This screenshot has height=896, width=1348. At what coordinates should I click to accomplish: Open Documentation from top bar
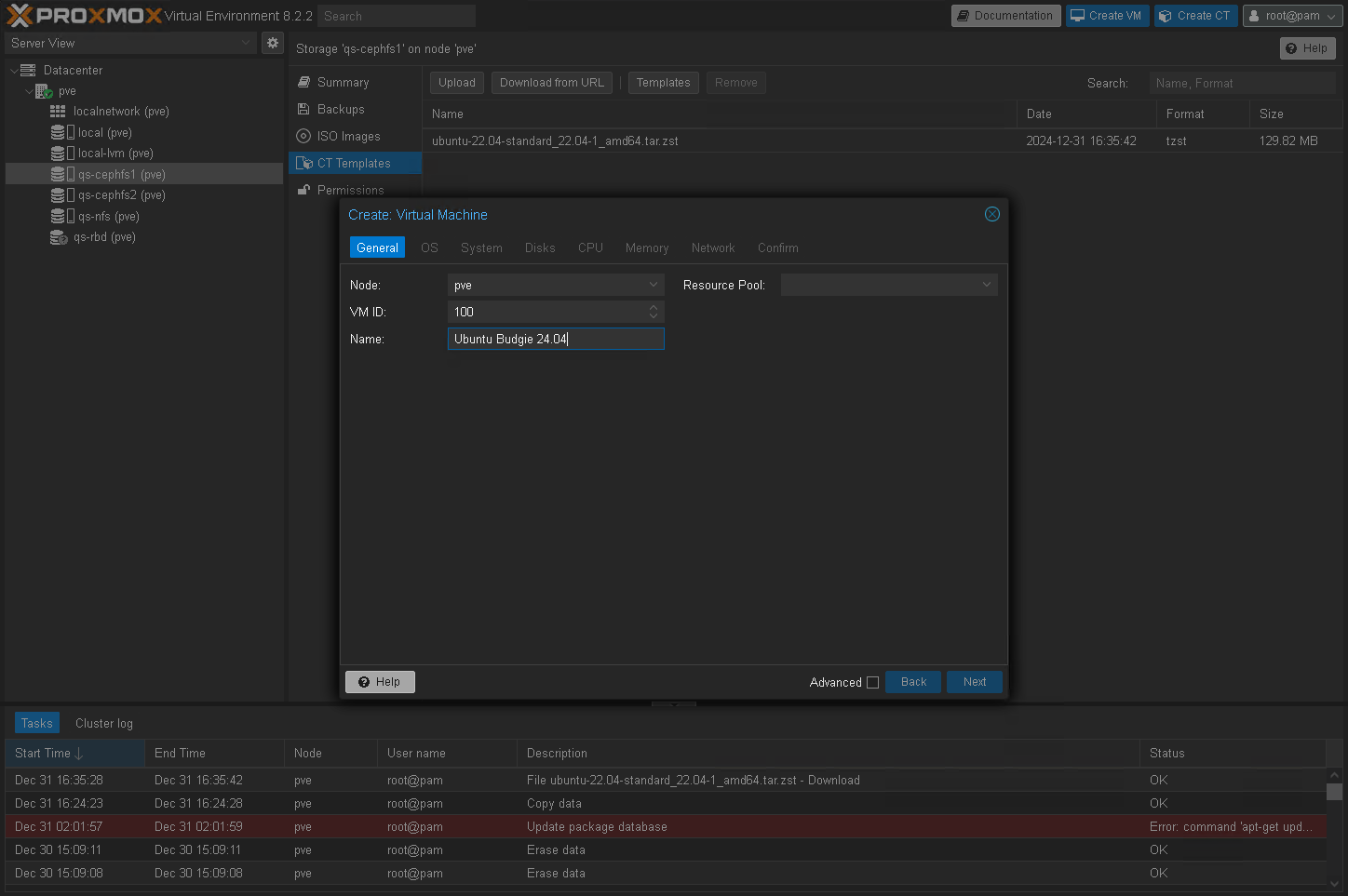click(1005, 16)
